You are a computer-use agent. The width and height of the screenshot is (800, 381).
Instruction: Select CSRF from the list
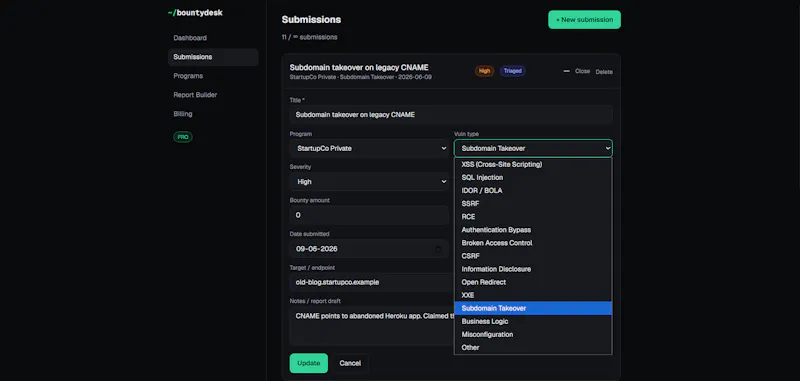click(533, 256)
